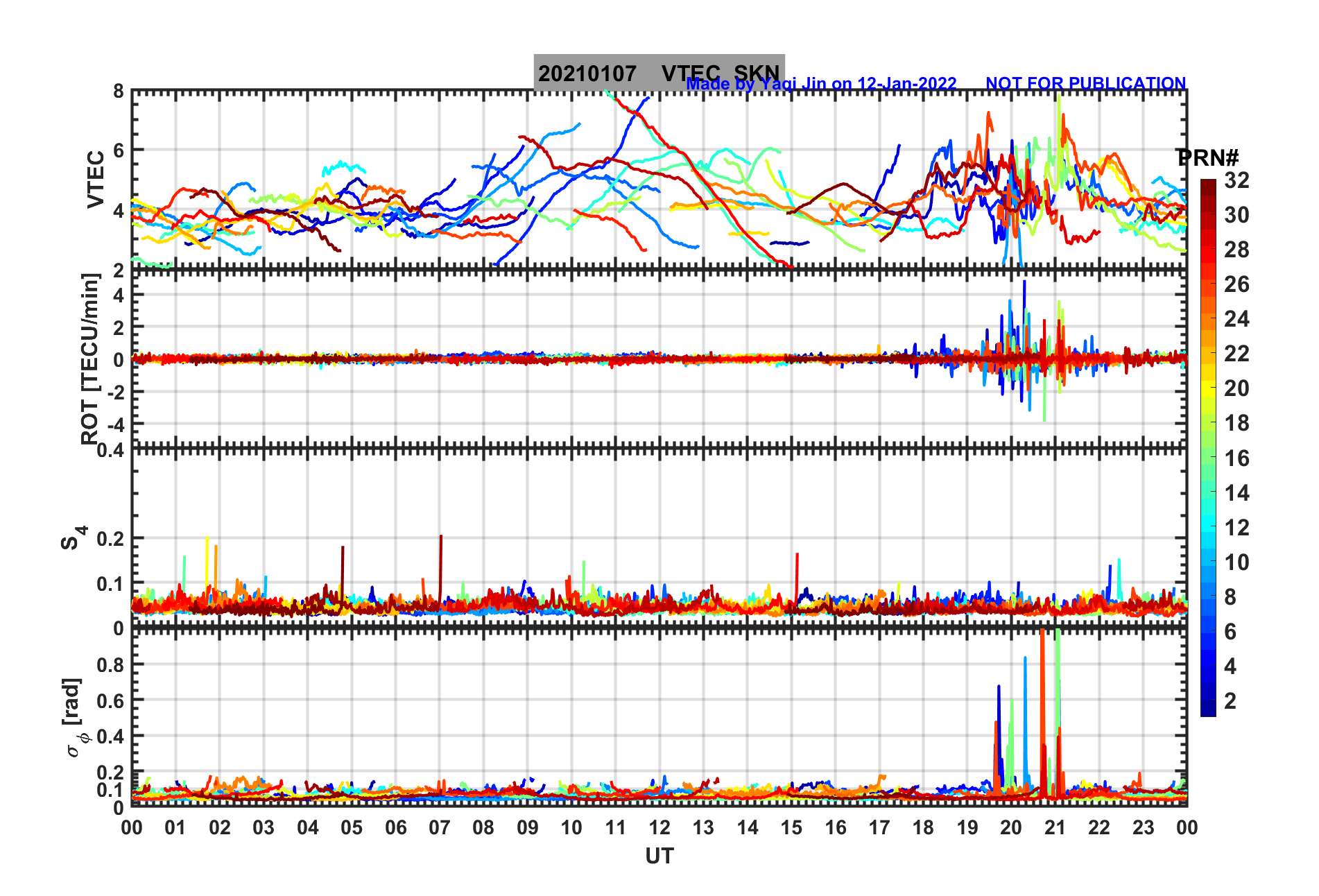
Task: Click the ROT [TECU/min] axis label
Action: (x=90, y=359)
